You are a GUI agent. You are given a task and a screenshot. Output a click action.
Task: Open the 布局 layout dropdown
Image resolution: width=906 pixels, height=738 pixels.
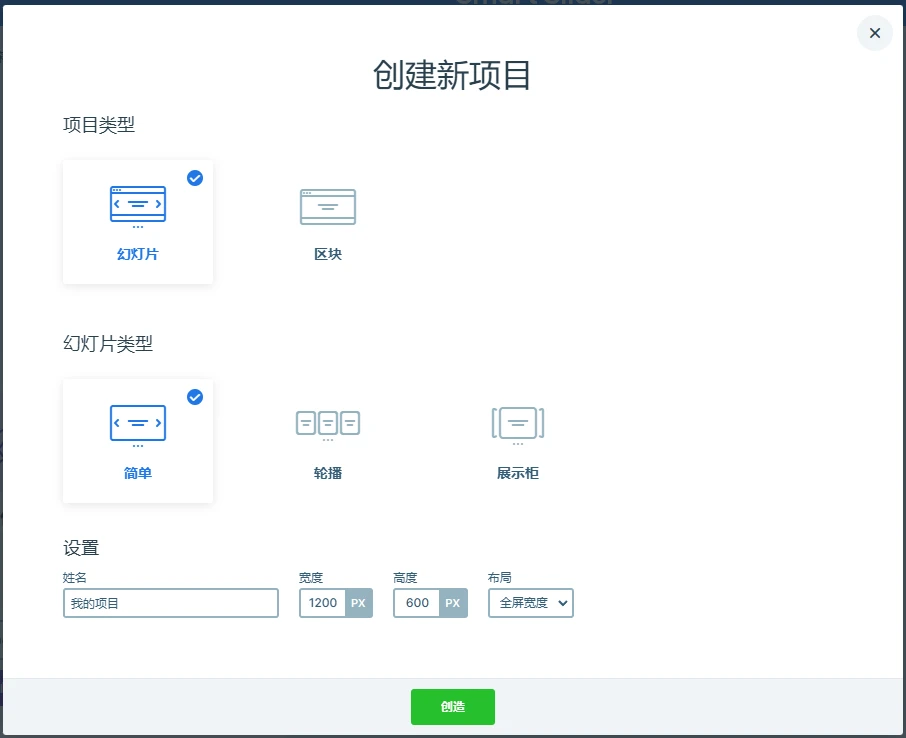pyautogui.click(x=530, y=603)
